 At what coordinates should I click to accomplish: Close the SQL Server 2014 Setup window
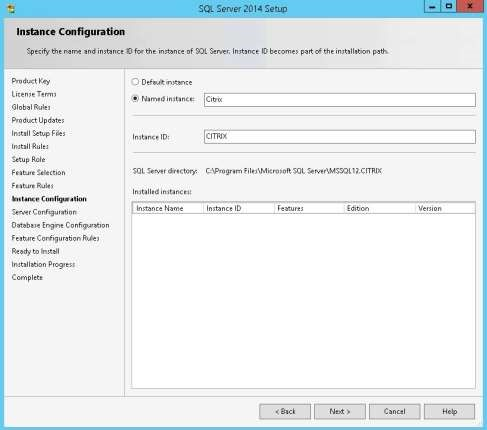[470, 7]
